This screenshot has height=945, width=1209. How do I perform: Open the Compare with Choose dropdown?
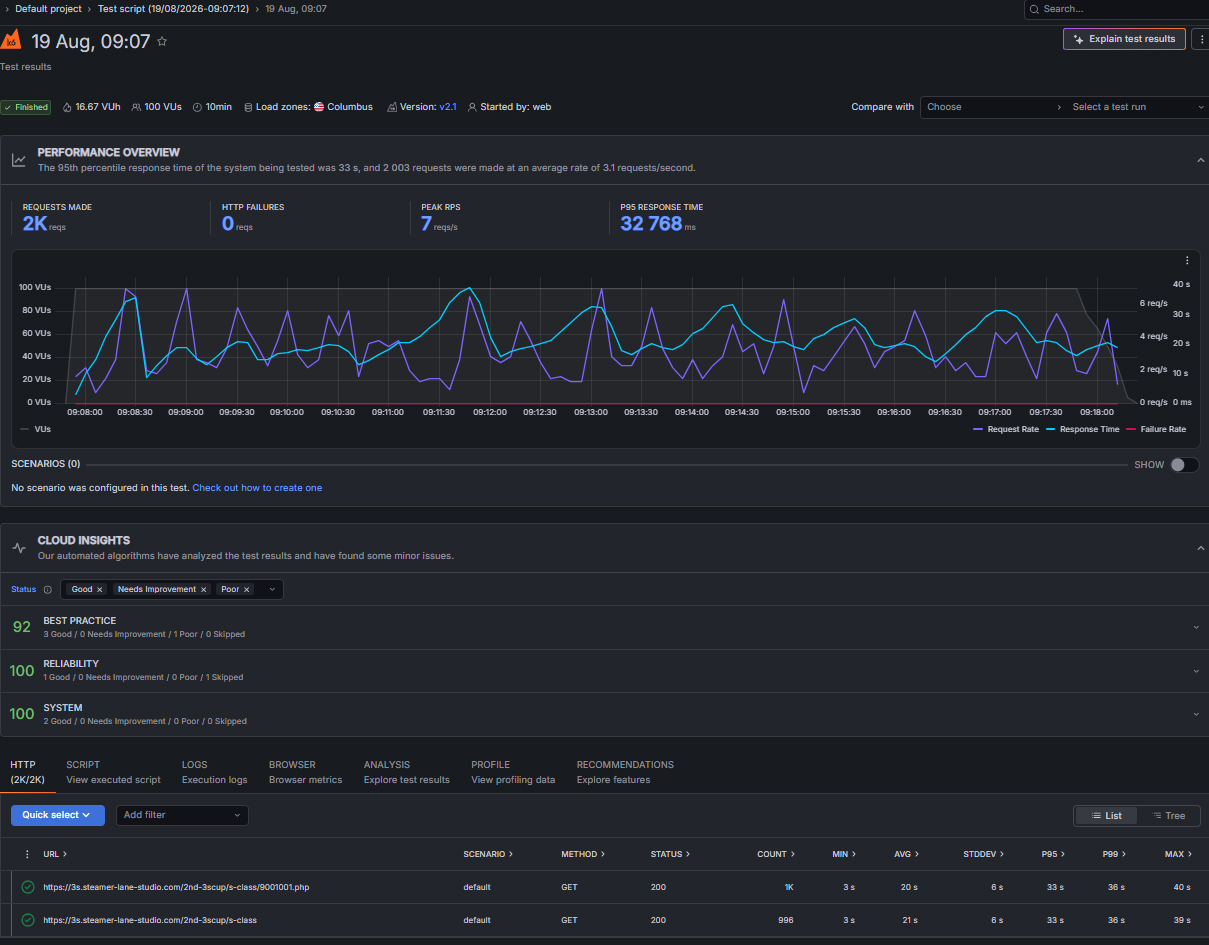994,107
